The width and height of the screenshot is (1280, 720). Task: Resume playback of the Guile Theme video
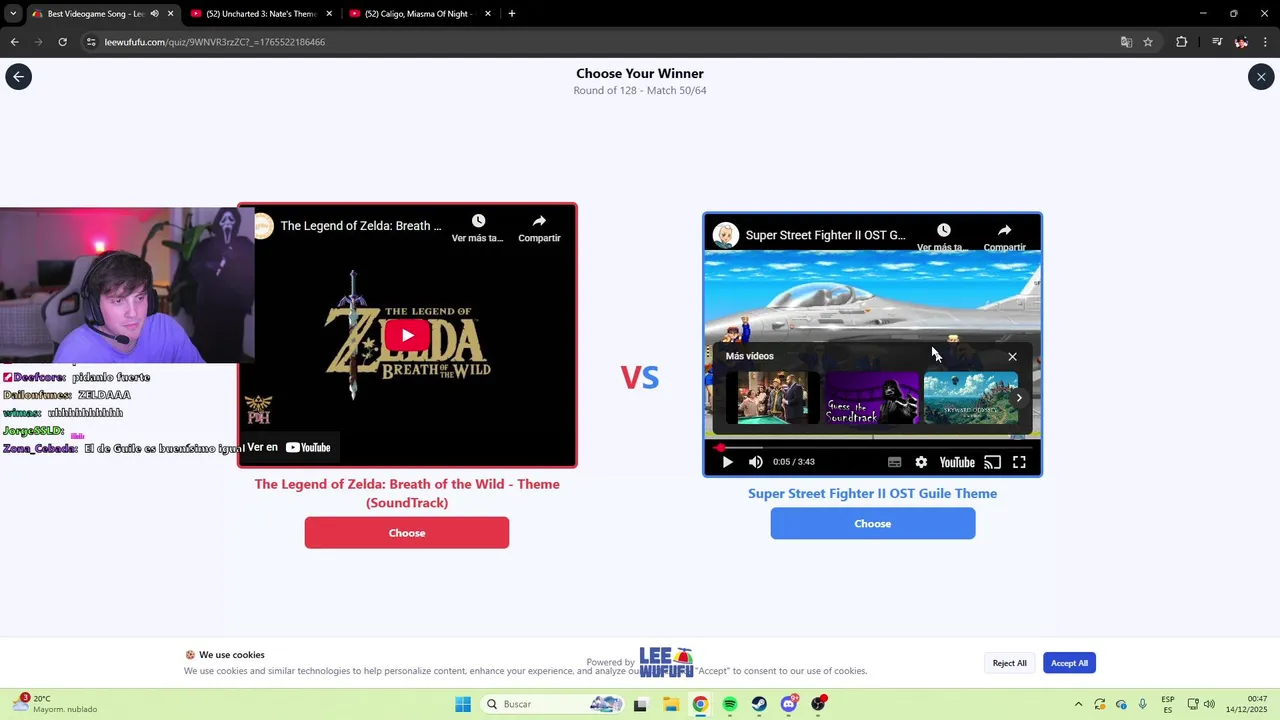pyautogui.click(x=727, y=462)
